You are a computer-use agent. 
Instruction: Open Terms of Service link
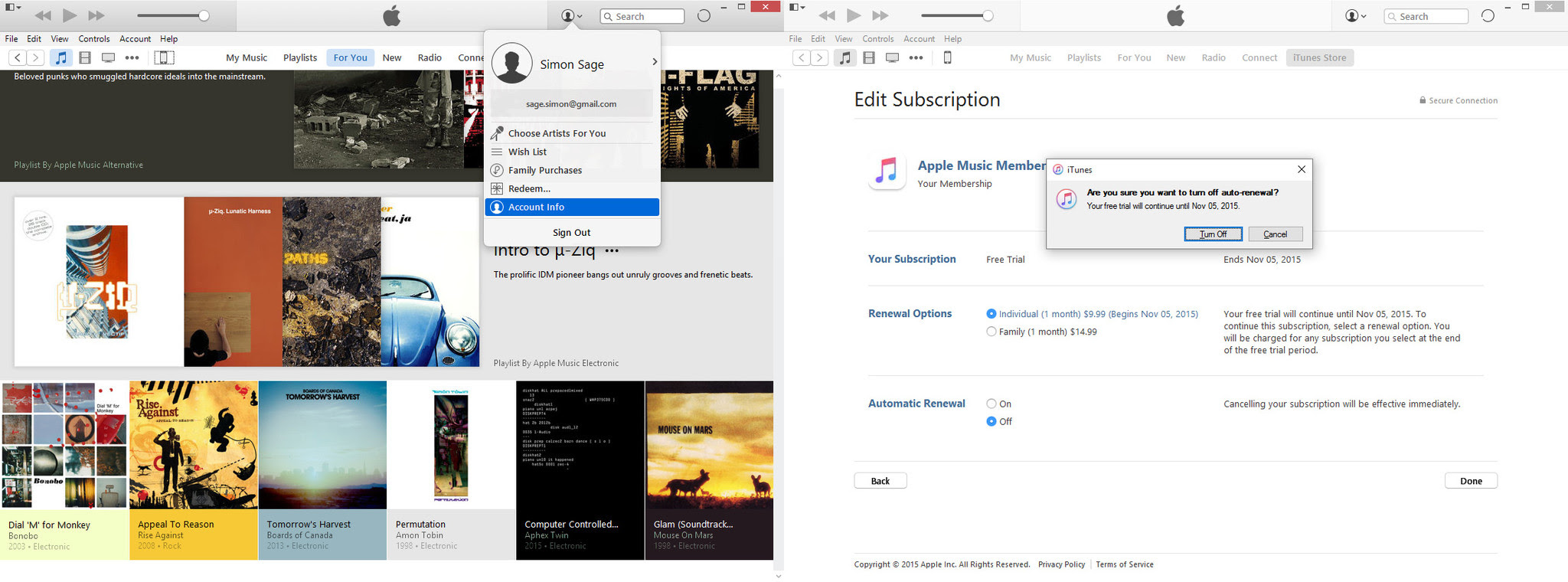(x=1124, y=564)
